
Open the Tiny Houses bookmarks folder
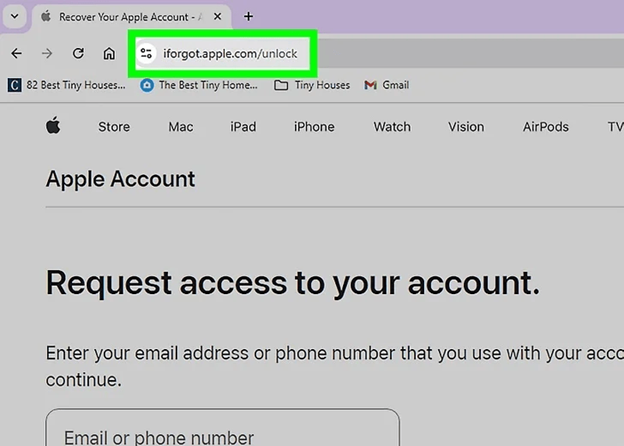pyautogui.click(x=312, y=85)
